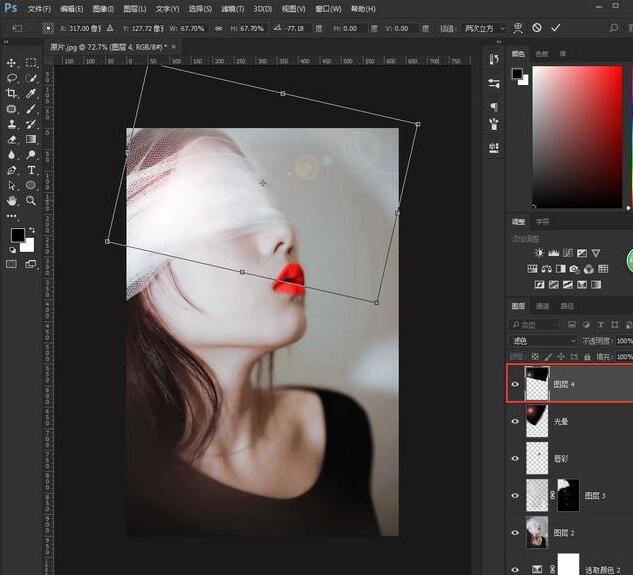Select the Horizontal Type tool
633x575 pixels.
coord(31,170)
